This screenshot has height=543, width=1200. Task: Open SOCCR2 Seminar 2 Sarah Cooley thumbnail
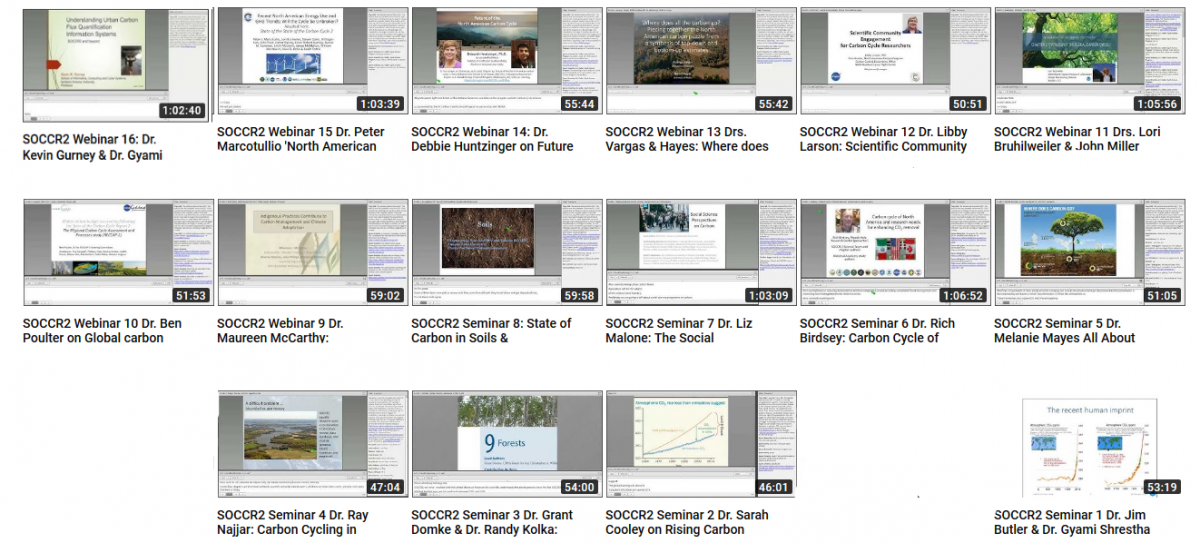pos(700,444)
